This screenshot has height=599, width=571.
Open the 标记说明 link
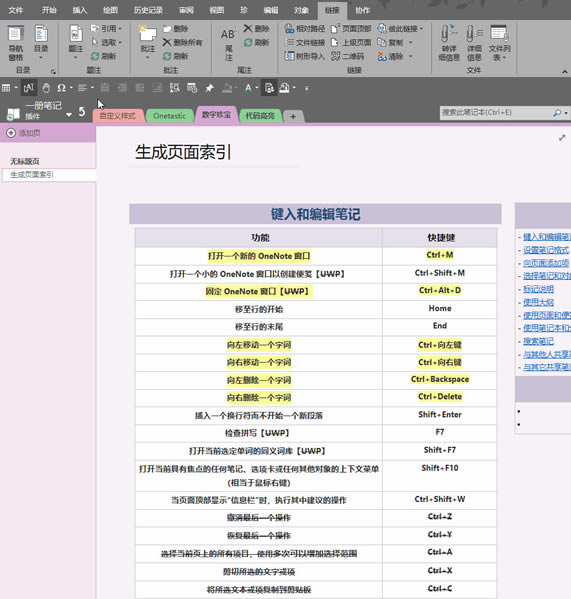(x=538, y=289)
